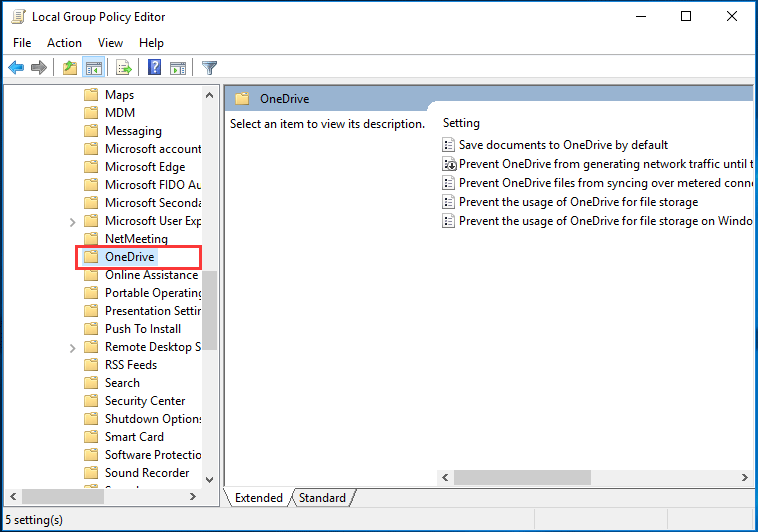Viewport: 758px width, 532px height.
Task: Expand the Remote Desktop S tree node
Action: click(73, 348)
